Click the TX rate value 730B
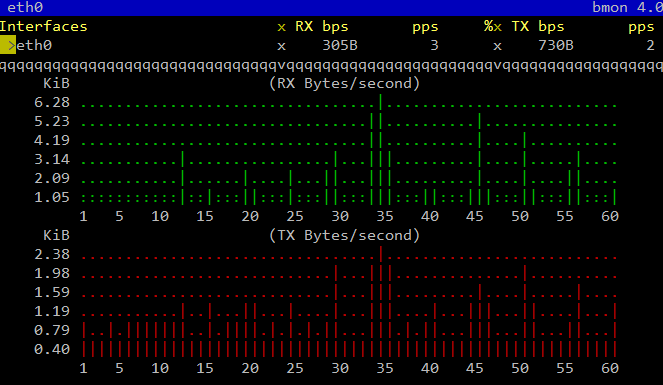 [x=556, y=45]
